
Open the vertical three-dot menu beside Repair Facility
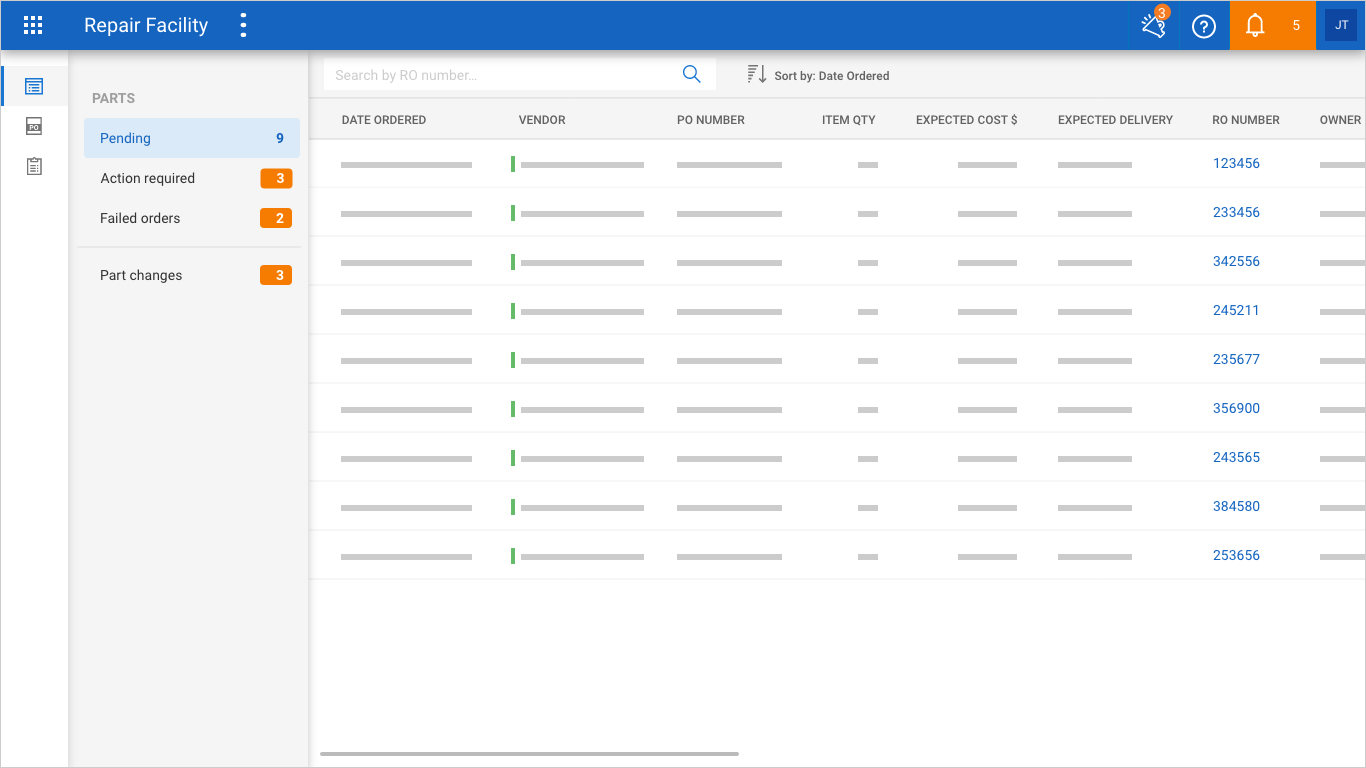243,26
